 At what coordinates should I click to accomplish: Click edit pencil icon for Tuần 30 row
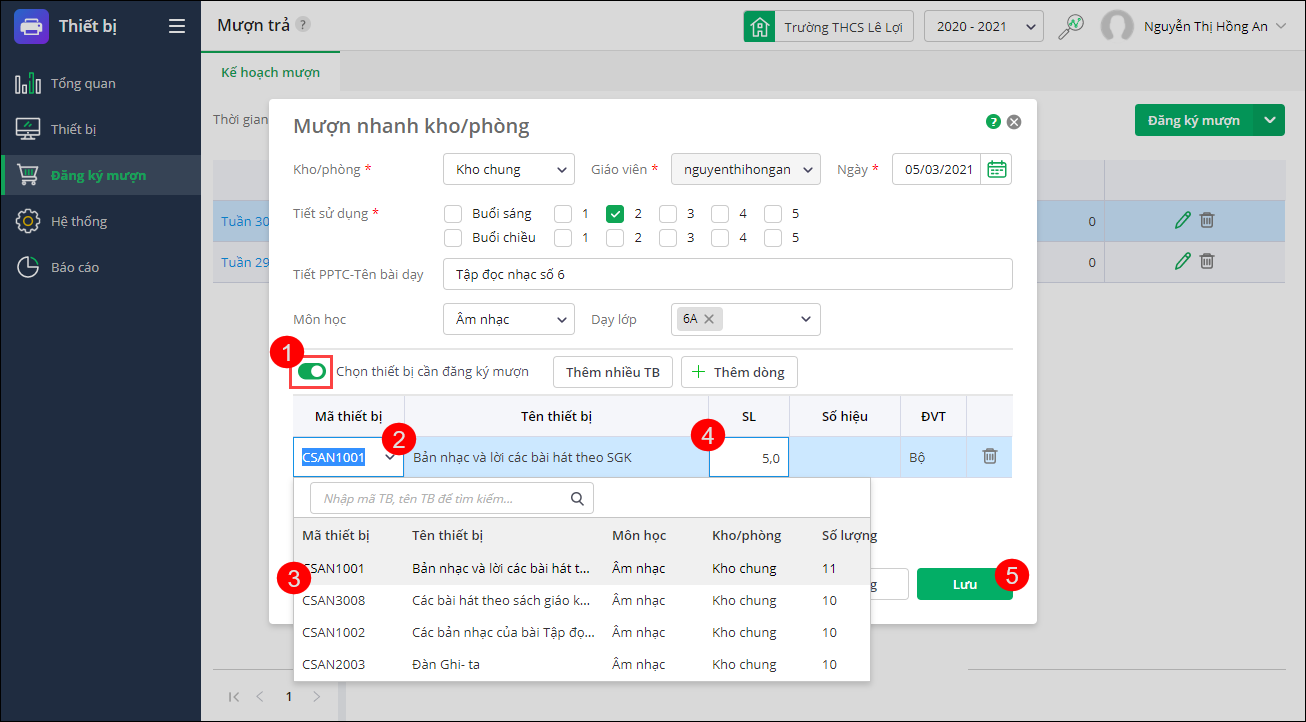point(1183,220)
